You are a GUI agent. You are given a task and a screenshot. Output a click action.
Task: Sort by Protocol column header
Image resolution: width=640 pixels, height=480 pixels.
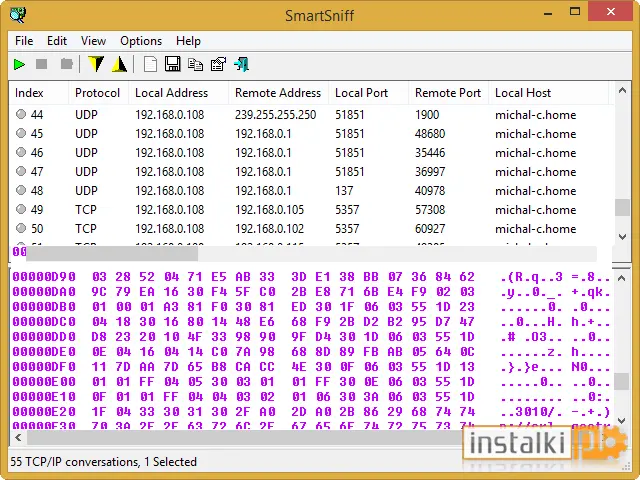click(x=98, y=93)
